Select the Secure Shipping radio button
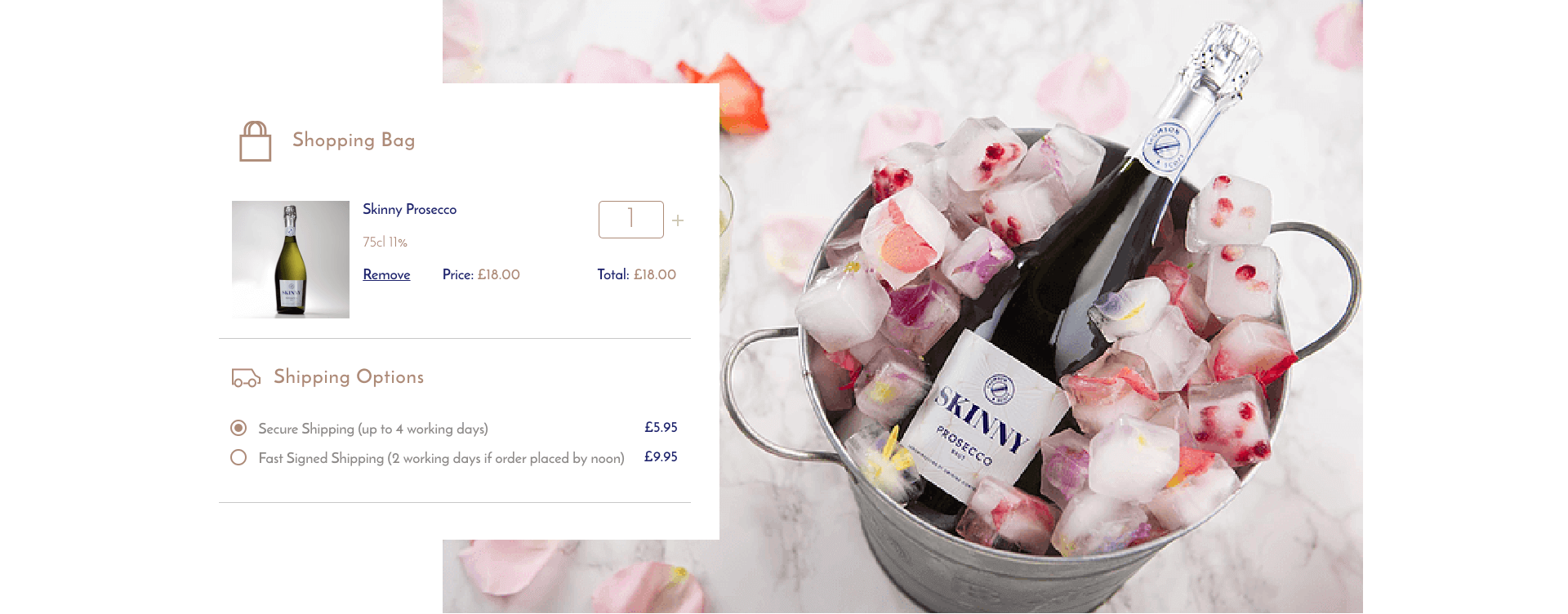Image resolution: width=1568 pixels, height=614 pixels. [x=238, y=428]
